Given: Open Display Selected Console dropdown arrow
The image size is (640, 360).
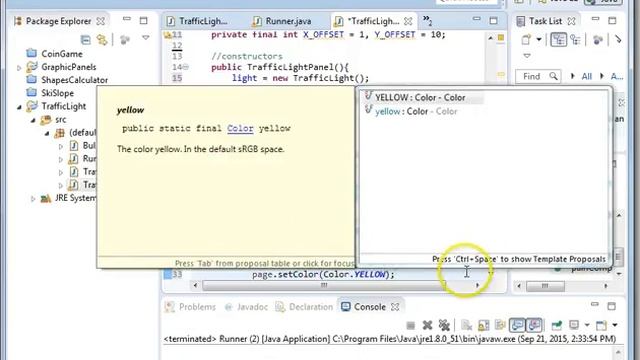Looking at the screenshot, I should 587,325.
